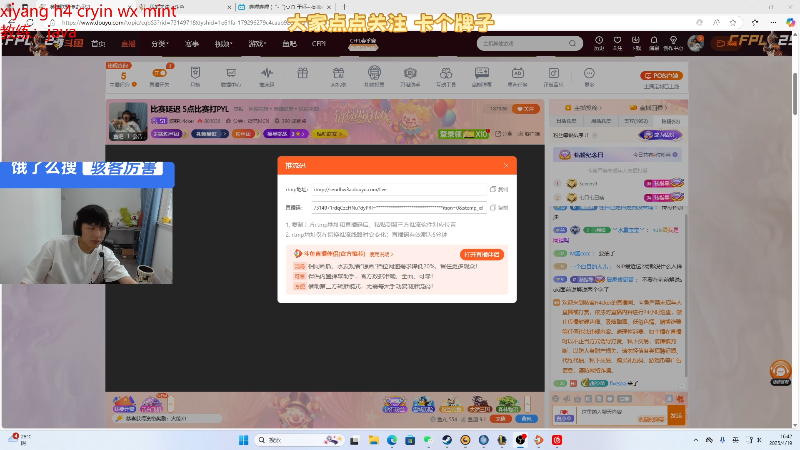Viewport: 800px width, 450px height.
Task: Click the AD screen toolbar icon
Action: pyautogui.click(x=517, y=73)
